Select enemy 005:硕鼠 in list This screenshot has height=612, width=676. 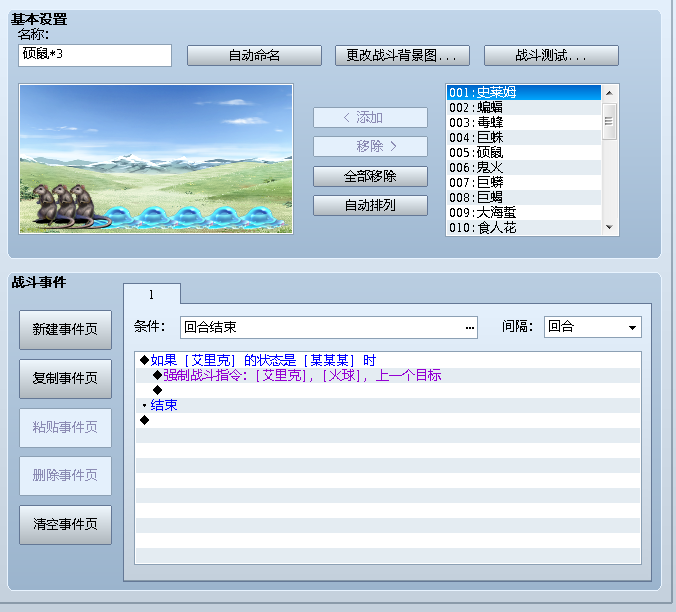[524, 153]
